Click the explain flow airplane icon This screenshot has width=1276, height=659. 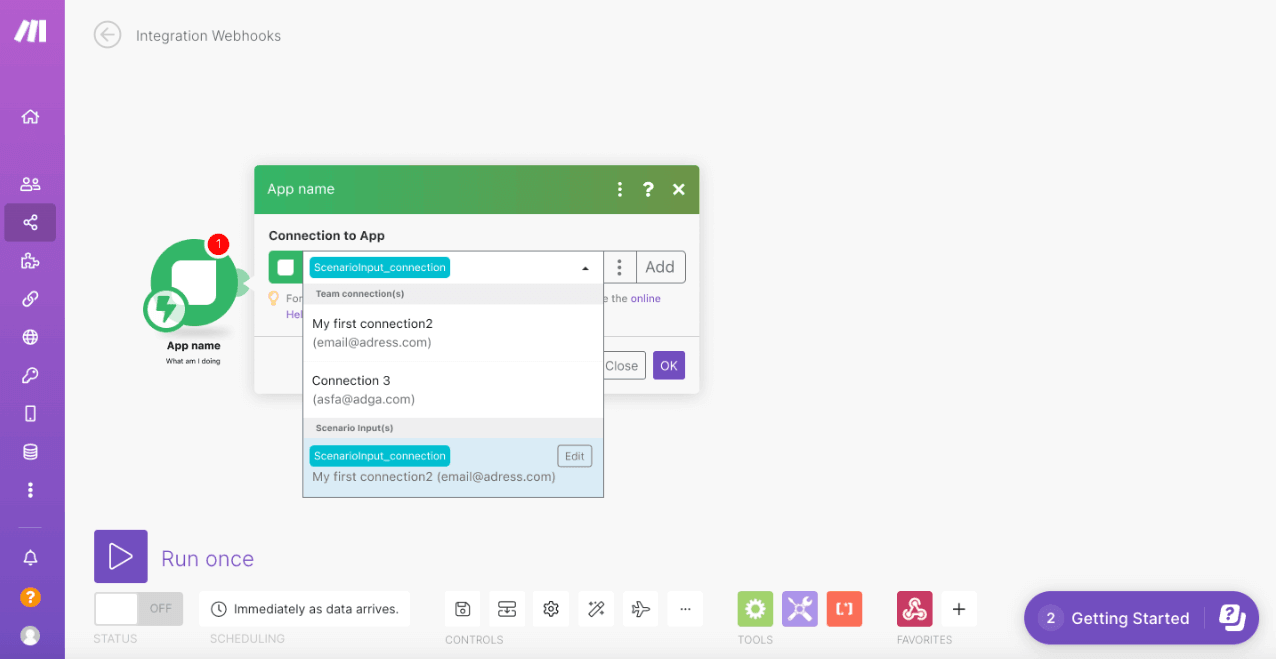[x=641, y=608]
